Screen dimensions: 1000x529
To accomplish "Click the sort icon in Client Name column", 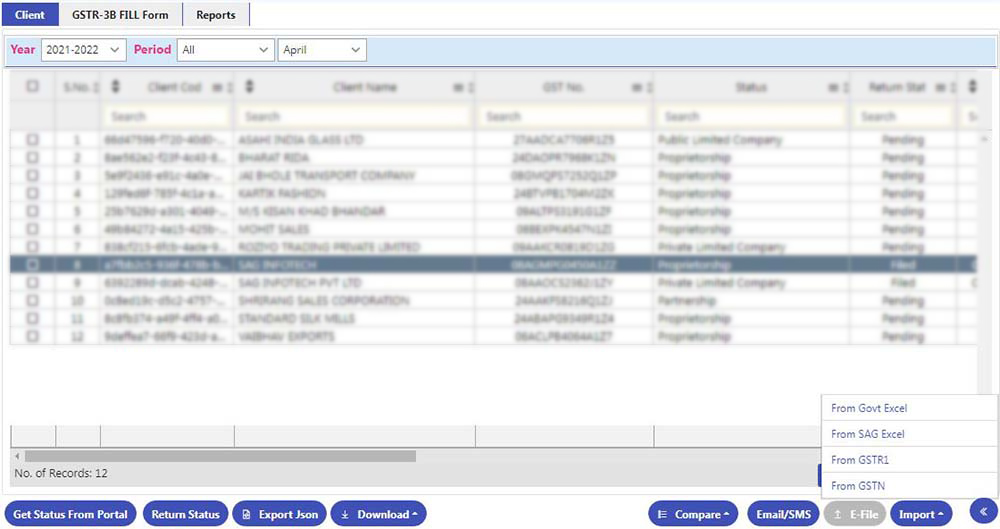I will pos(249,87).
